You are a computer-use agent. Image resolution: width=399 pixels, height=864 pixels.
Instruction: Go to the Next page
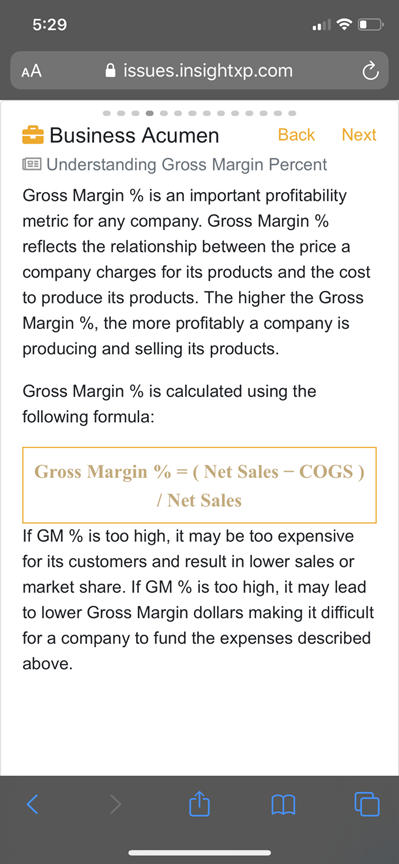pos(359,134)
